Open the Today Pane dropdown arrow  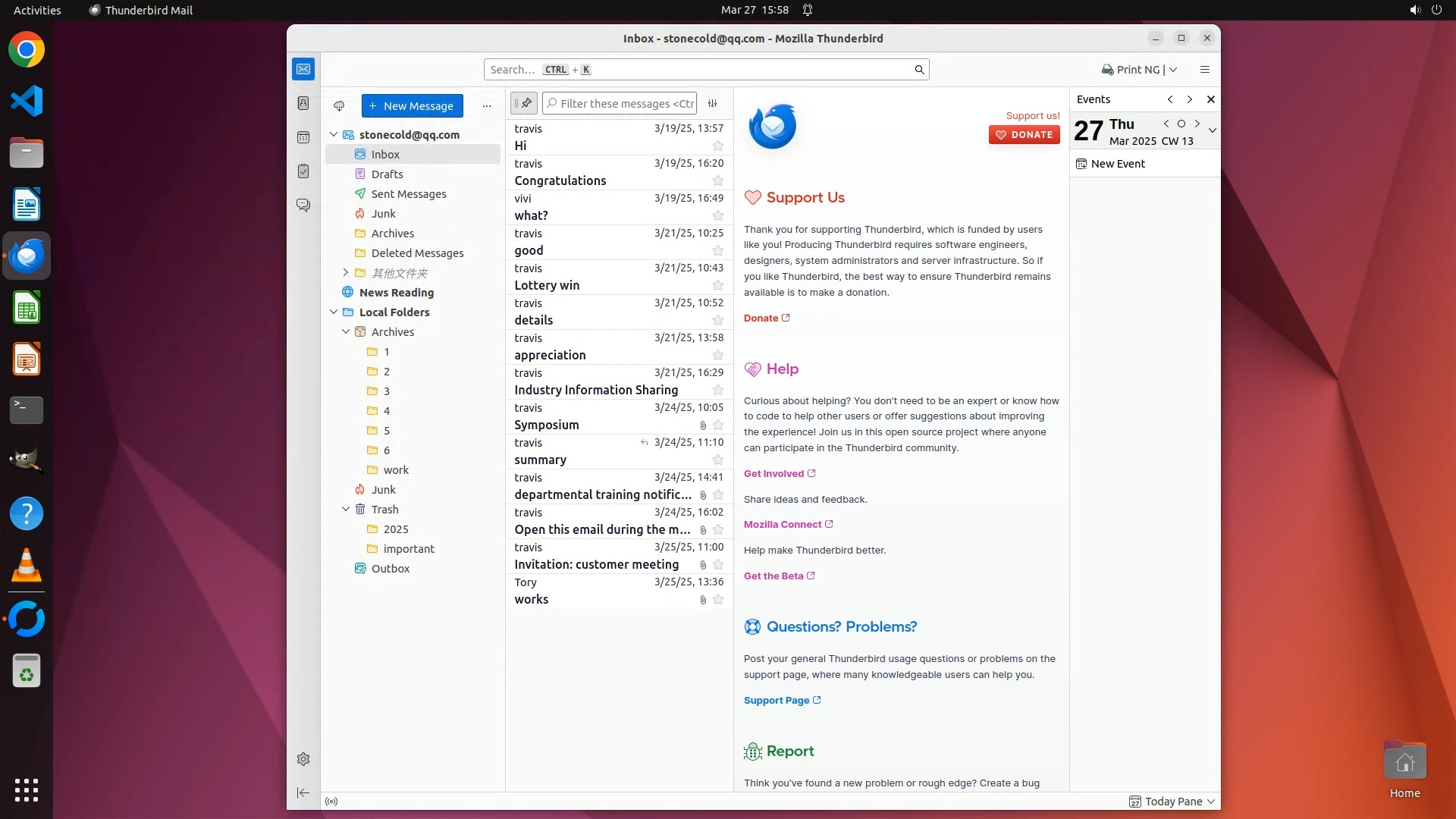(1211, 802)
